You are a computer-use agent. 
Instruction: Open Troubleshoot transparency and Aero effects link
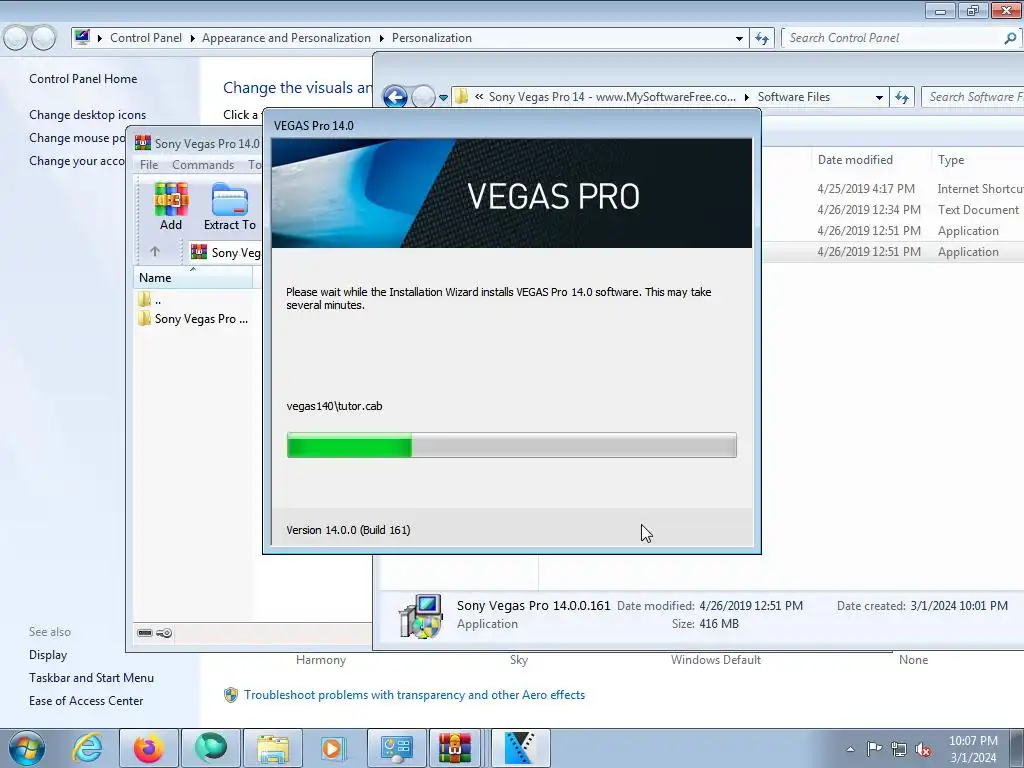point(414,695)
